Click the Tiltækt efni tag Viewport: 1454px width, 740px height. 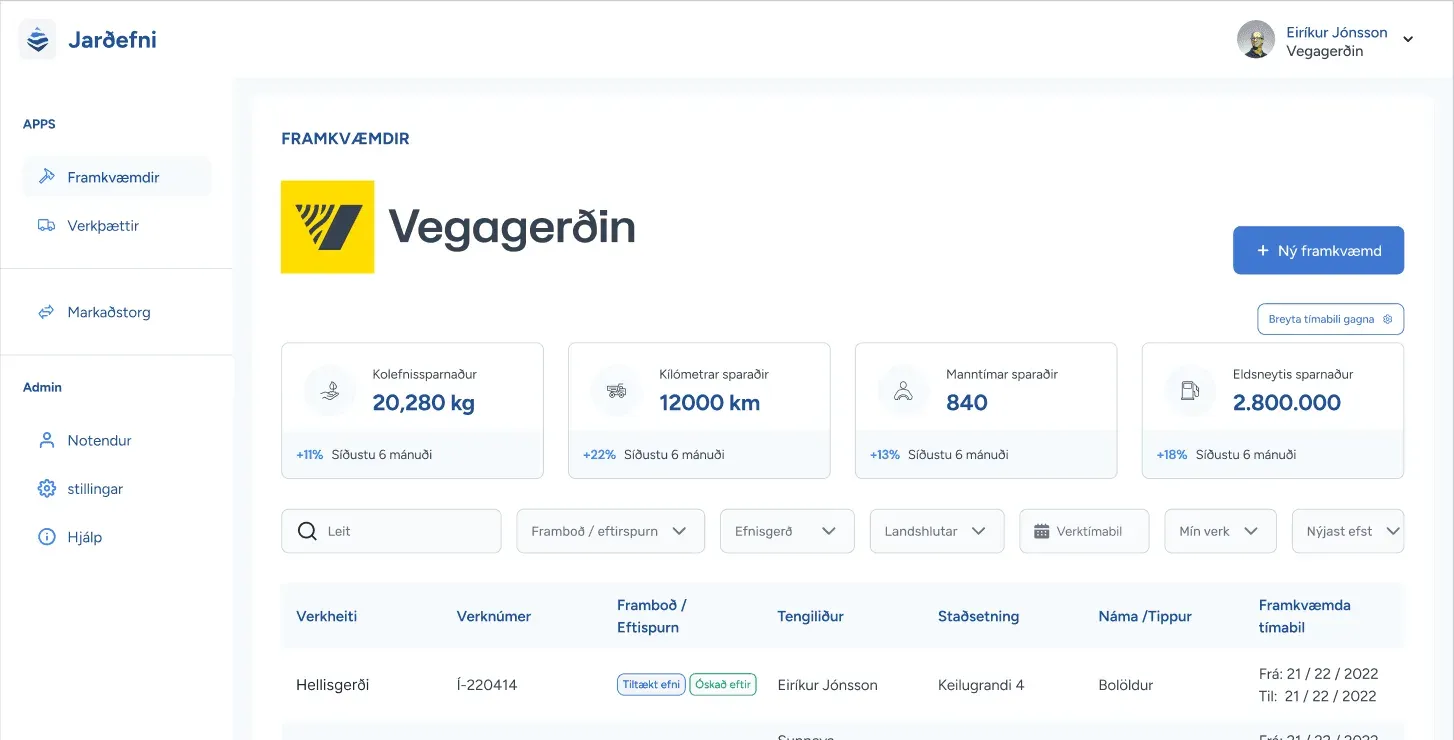pos(651,685)
